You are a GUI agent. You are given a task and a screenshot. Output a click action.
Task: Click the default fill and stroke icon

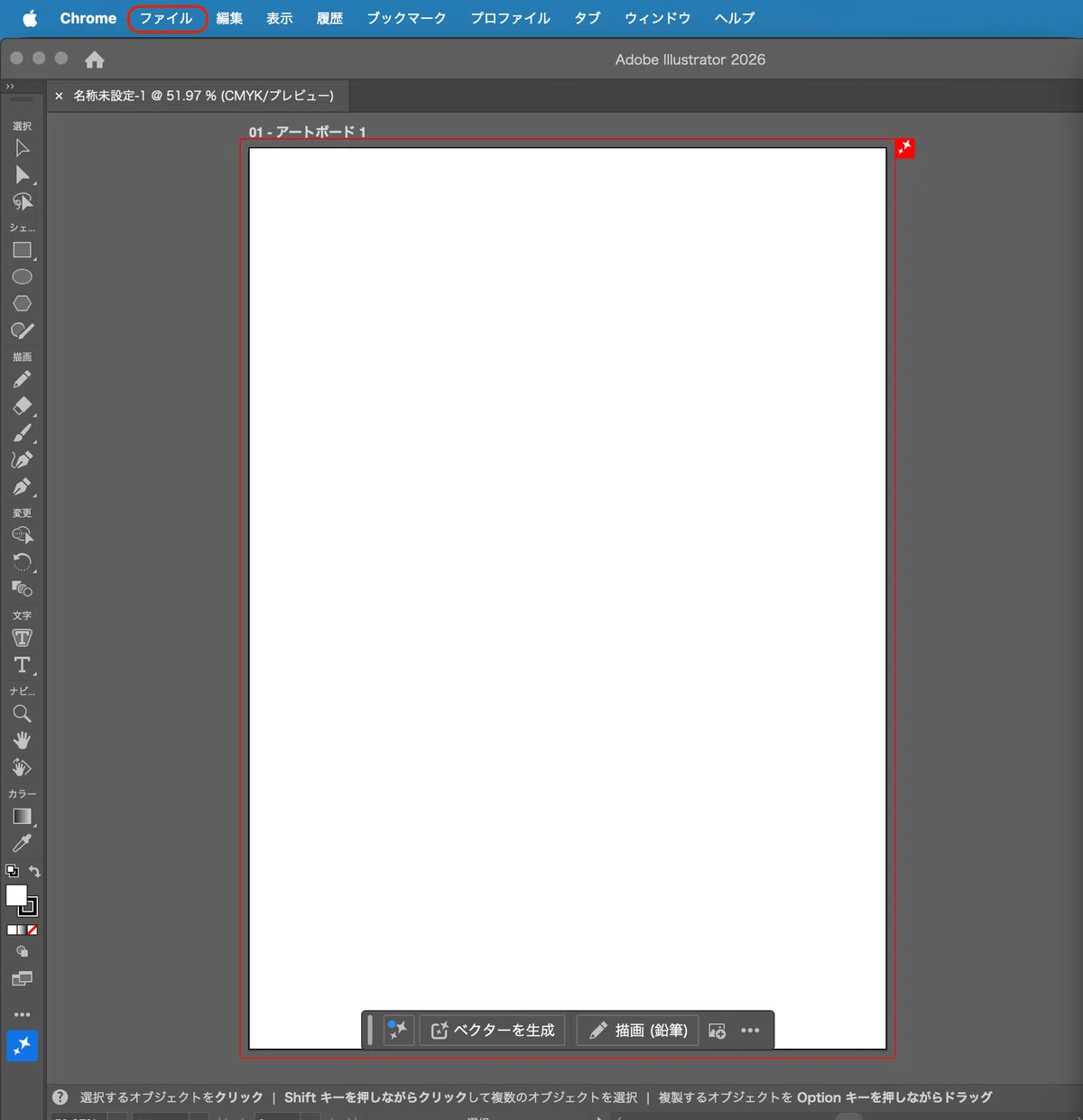[x=12, y=871]
